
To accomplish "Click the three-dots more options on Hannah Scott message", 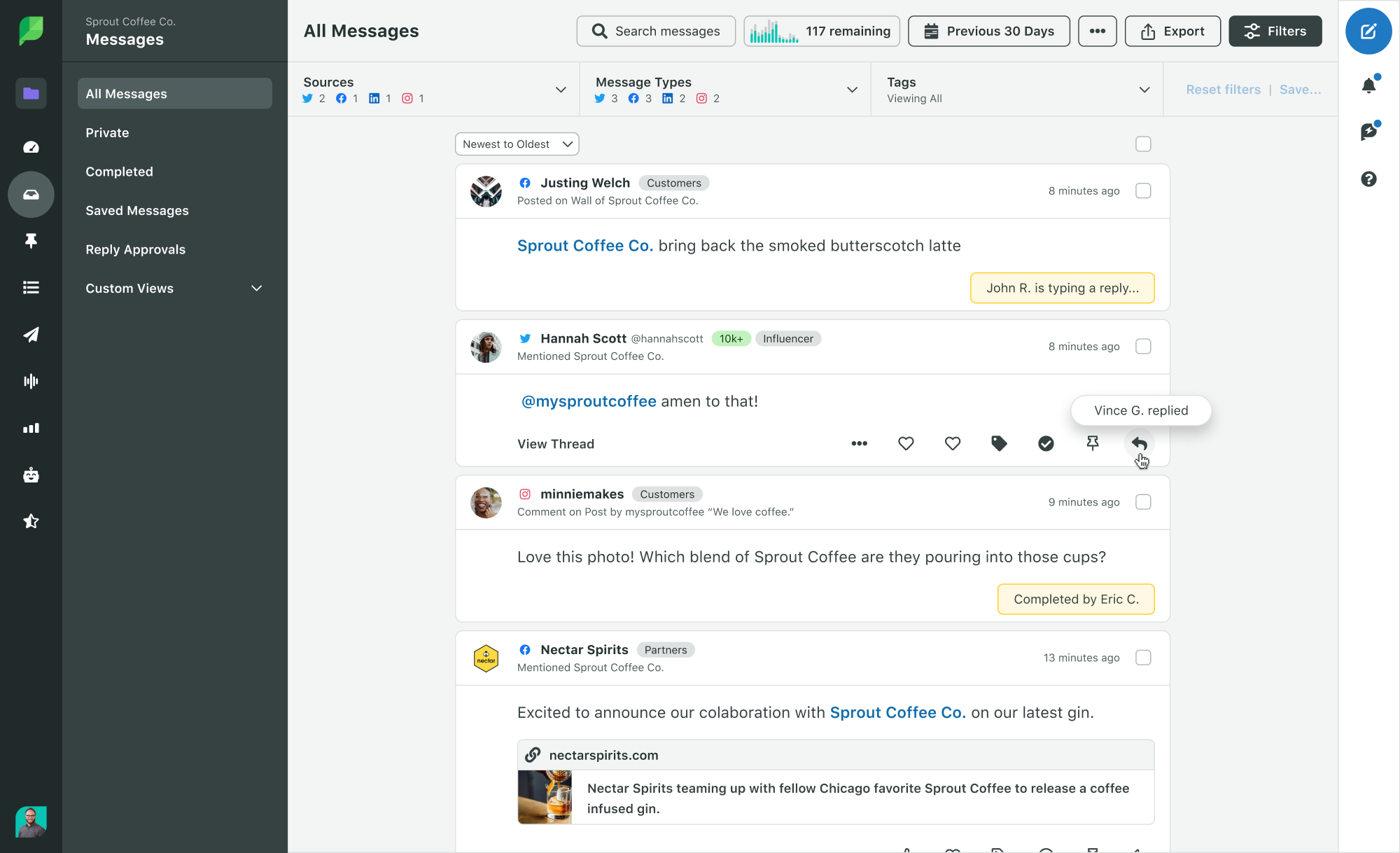I will point(858,443).
